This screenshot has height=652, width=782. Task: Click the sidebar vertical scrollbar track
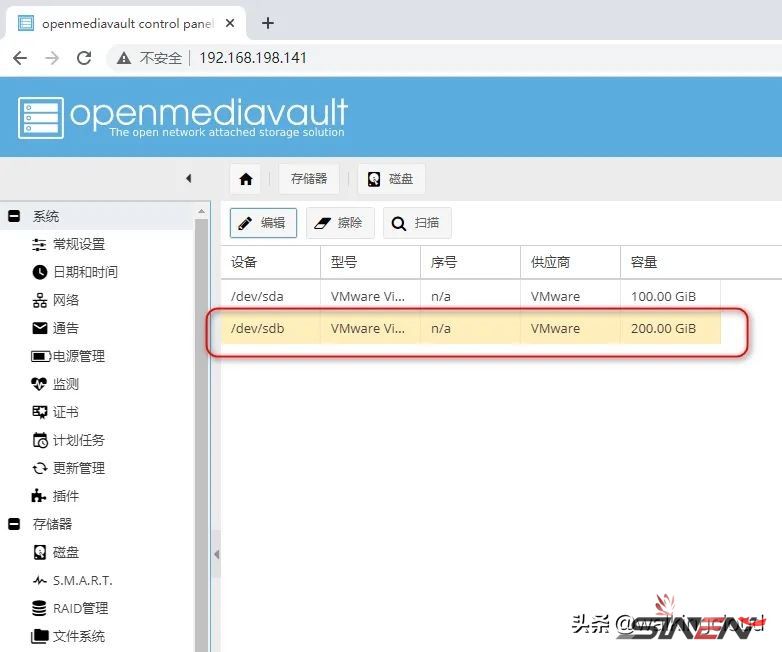point(201,434)
